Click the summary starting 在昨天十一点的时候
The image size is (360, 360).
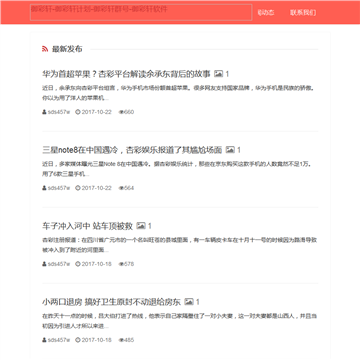click(x=179, y=321)
